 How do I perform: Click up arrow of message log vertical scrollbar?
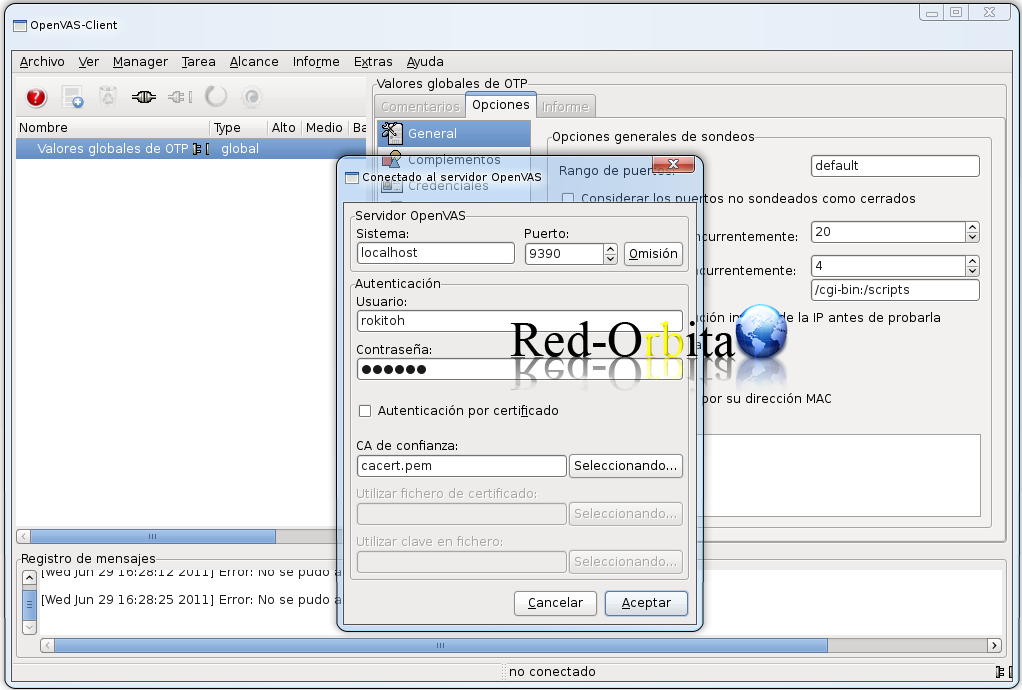pos(29,578)
